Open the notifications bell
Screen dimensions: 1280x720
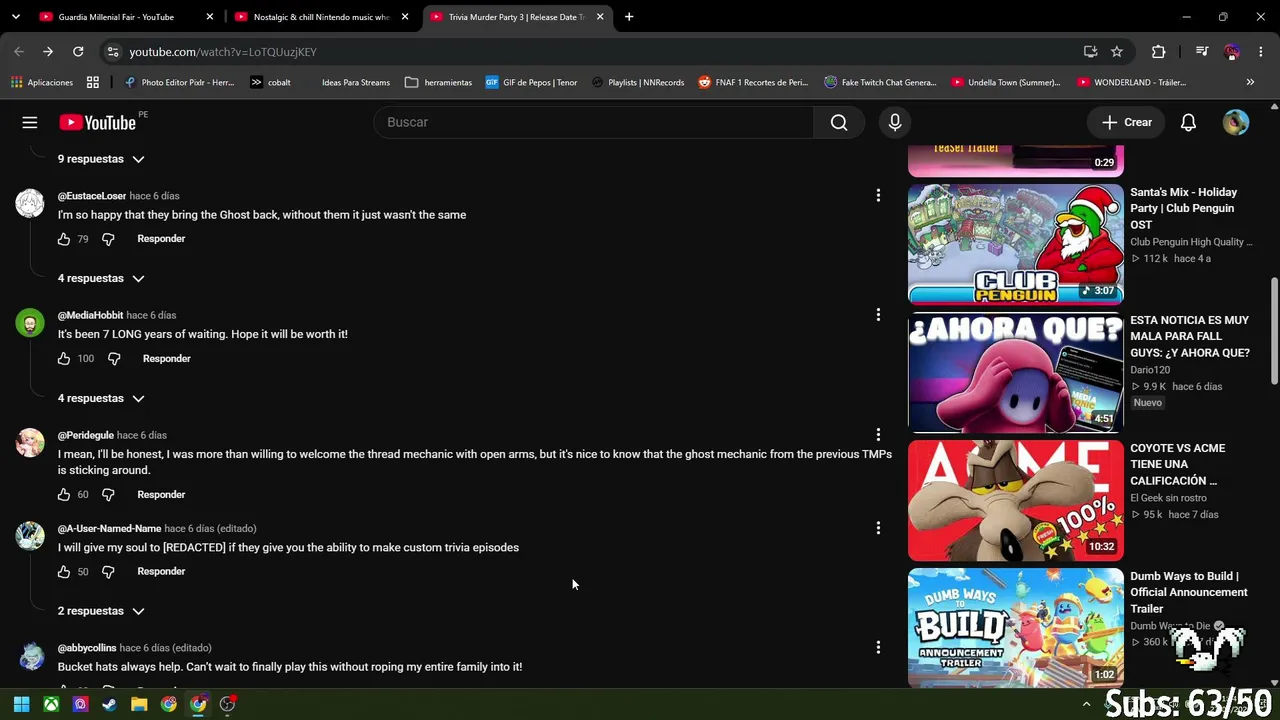(x=1188, y=122)
